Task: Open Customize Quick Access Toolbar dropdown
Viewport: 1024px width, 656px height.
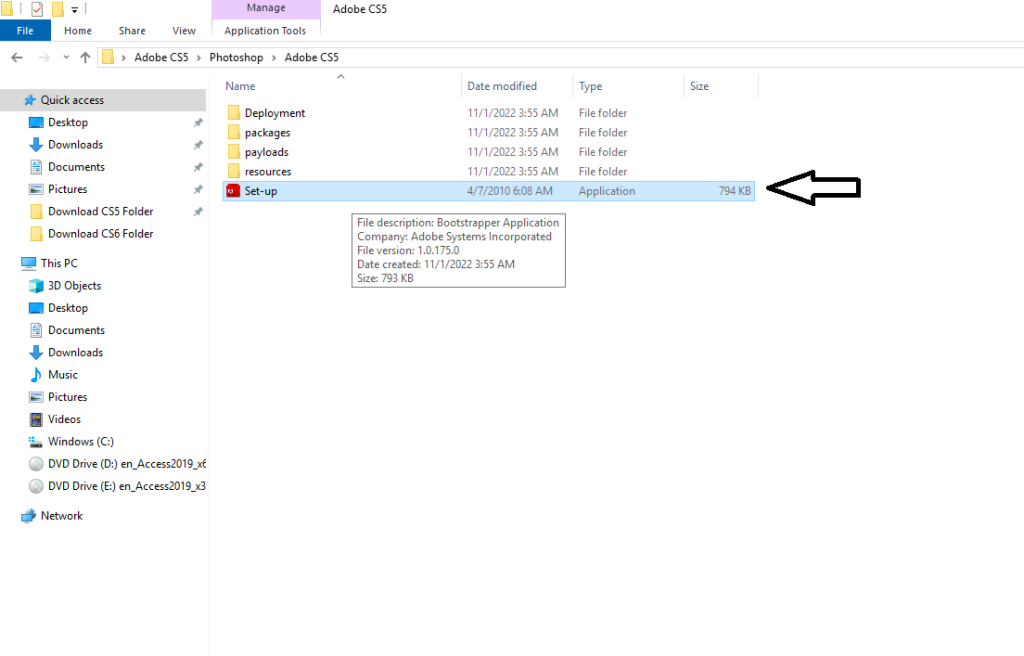Action: pyautogui.click(x=74, y=10)
